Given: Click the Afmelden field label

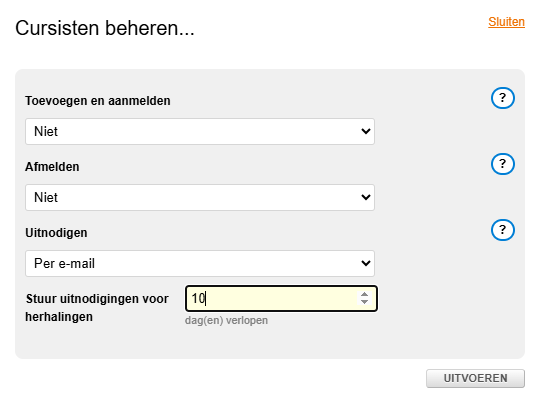Looking at the screenshot, I should click(52, 167).
